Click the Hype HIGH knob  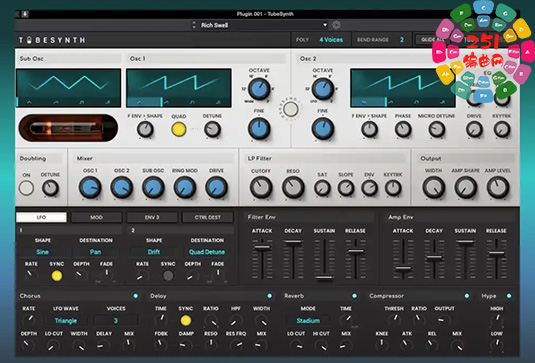497,320
